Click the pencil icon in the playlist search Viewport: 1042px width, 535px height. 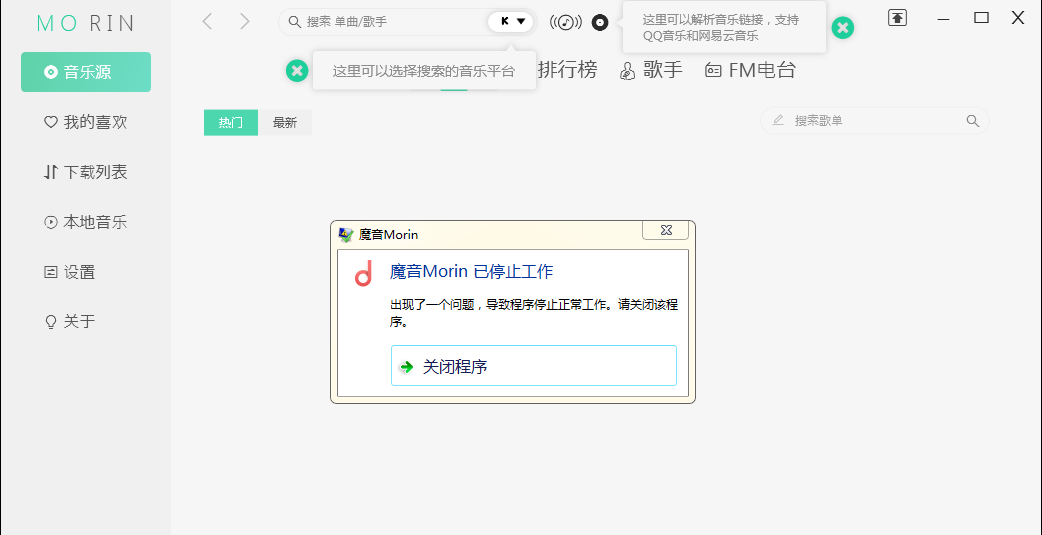pos(778,120)
